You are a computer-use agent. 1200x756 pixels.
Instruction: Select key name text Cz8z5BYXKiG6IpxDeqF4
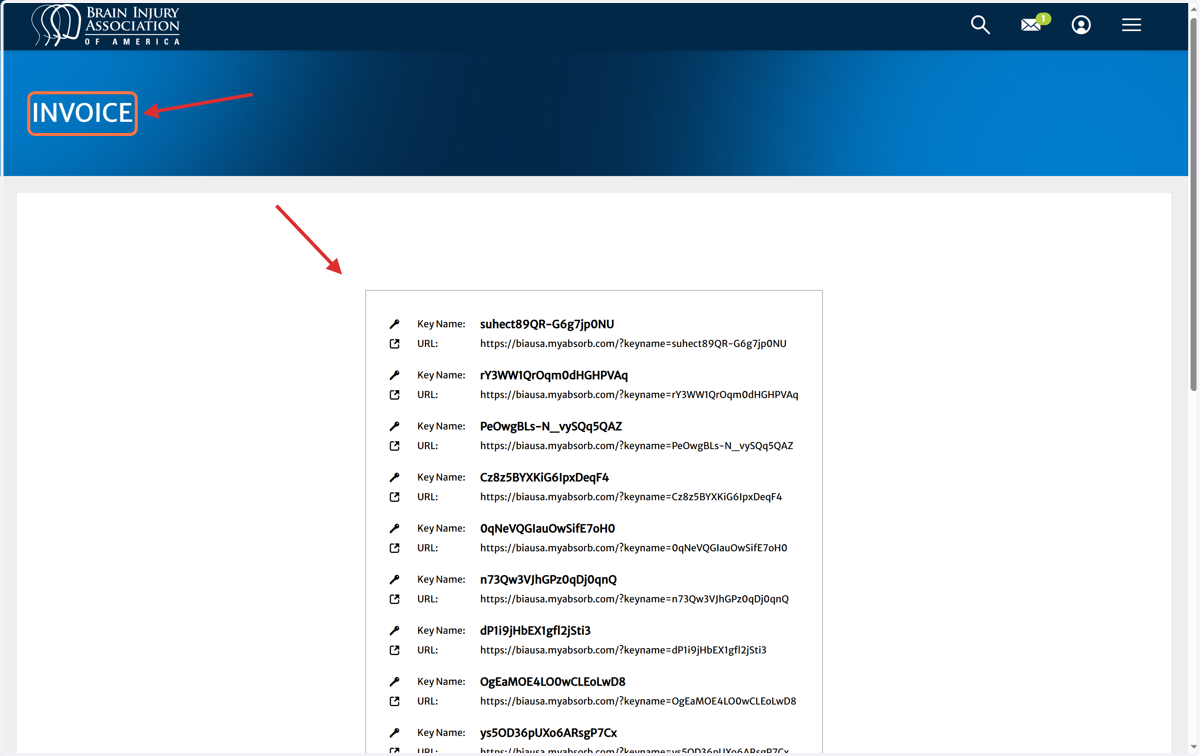coord(544,477)
